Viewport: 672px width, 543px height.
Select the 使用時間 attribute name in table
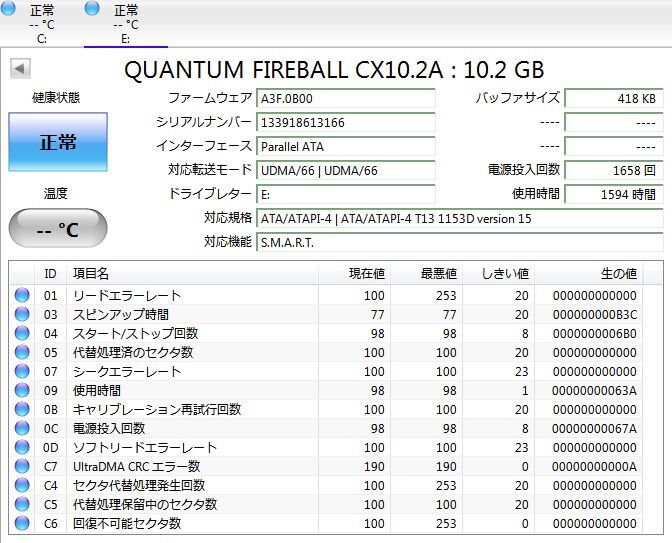click(97, 390)
